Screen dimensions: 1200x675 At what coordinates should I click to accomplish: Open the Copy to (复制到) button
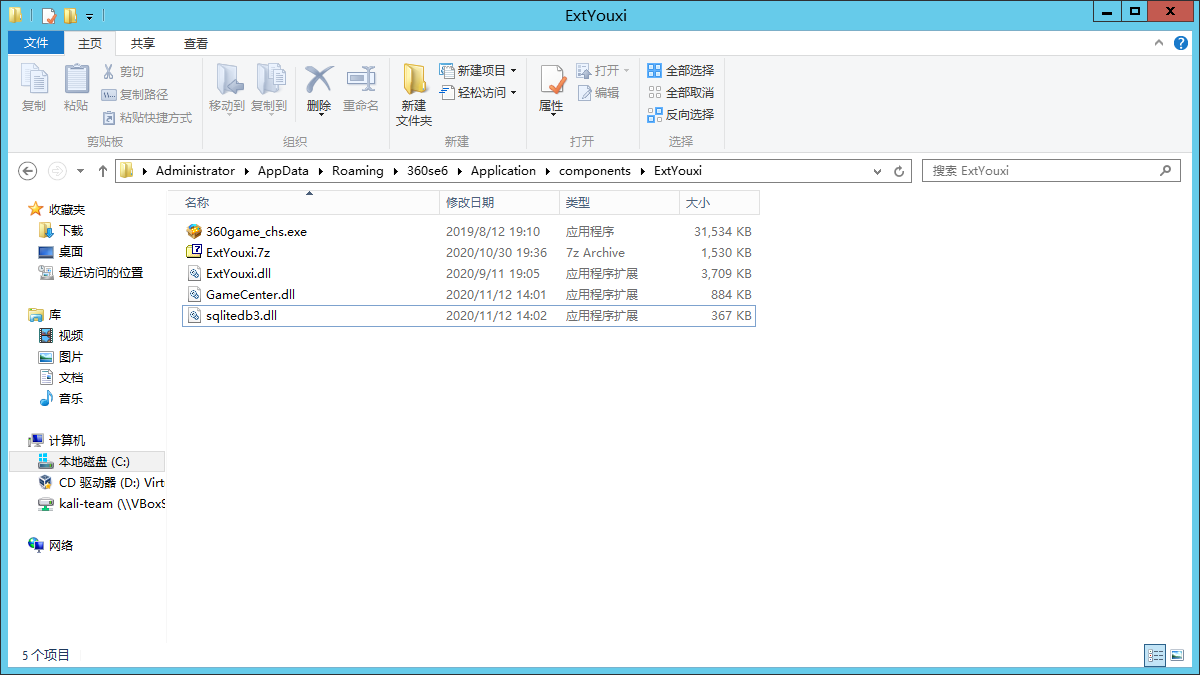(269, 88)
